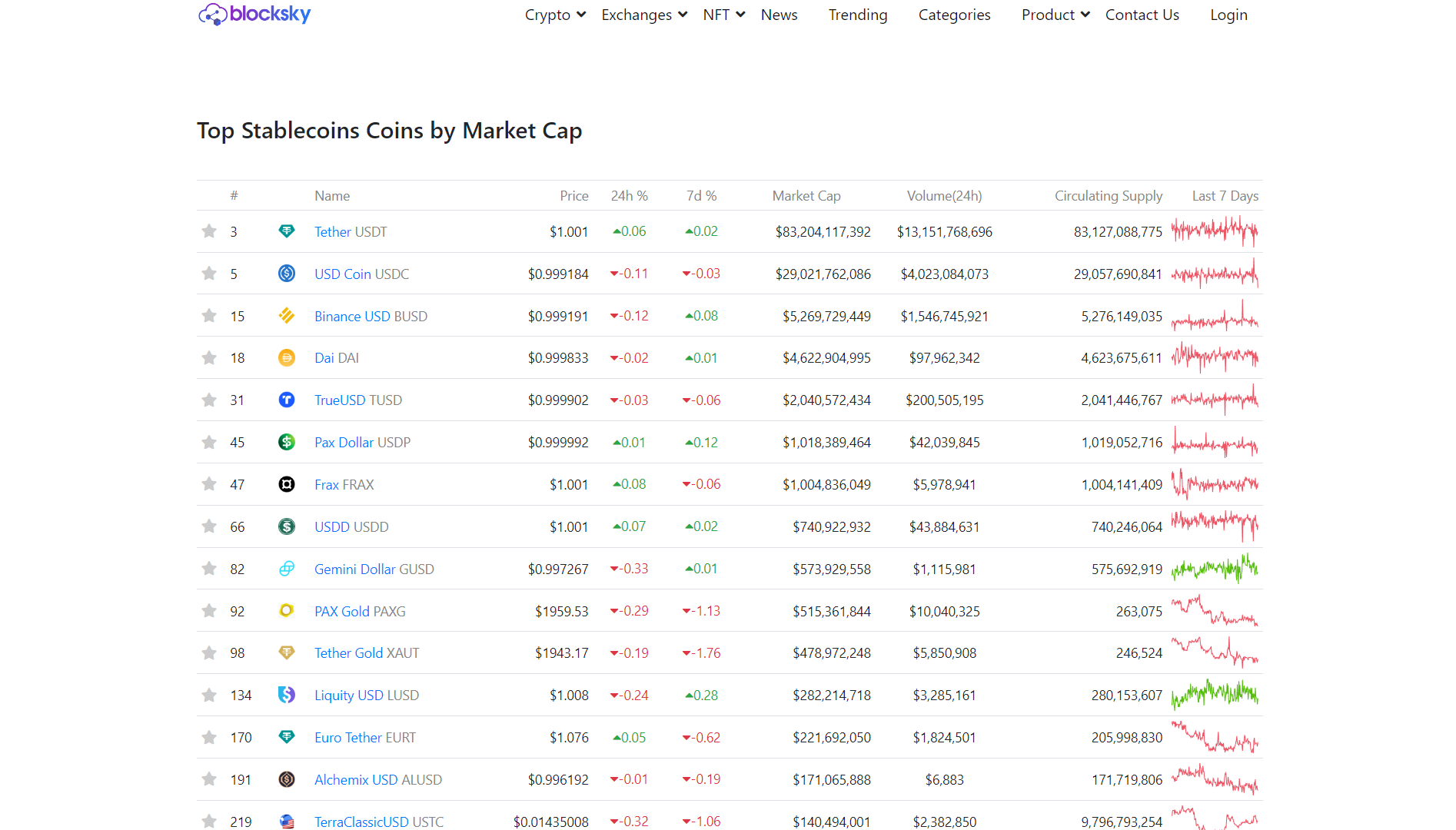Open the Gemini Dollar GUSD link
This screenshot has height=830, width=1456.
(374, 569)
